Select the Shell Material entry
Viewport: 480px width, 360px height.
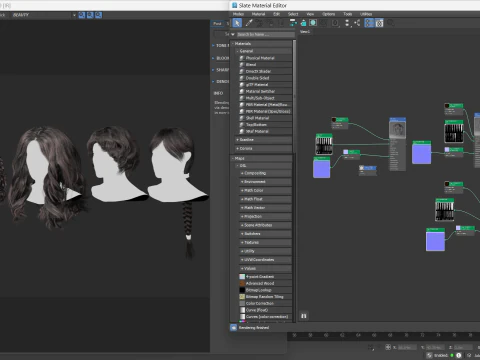pos(265,118)
